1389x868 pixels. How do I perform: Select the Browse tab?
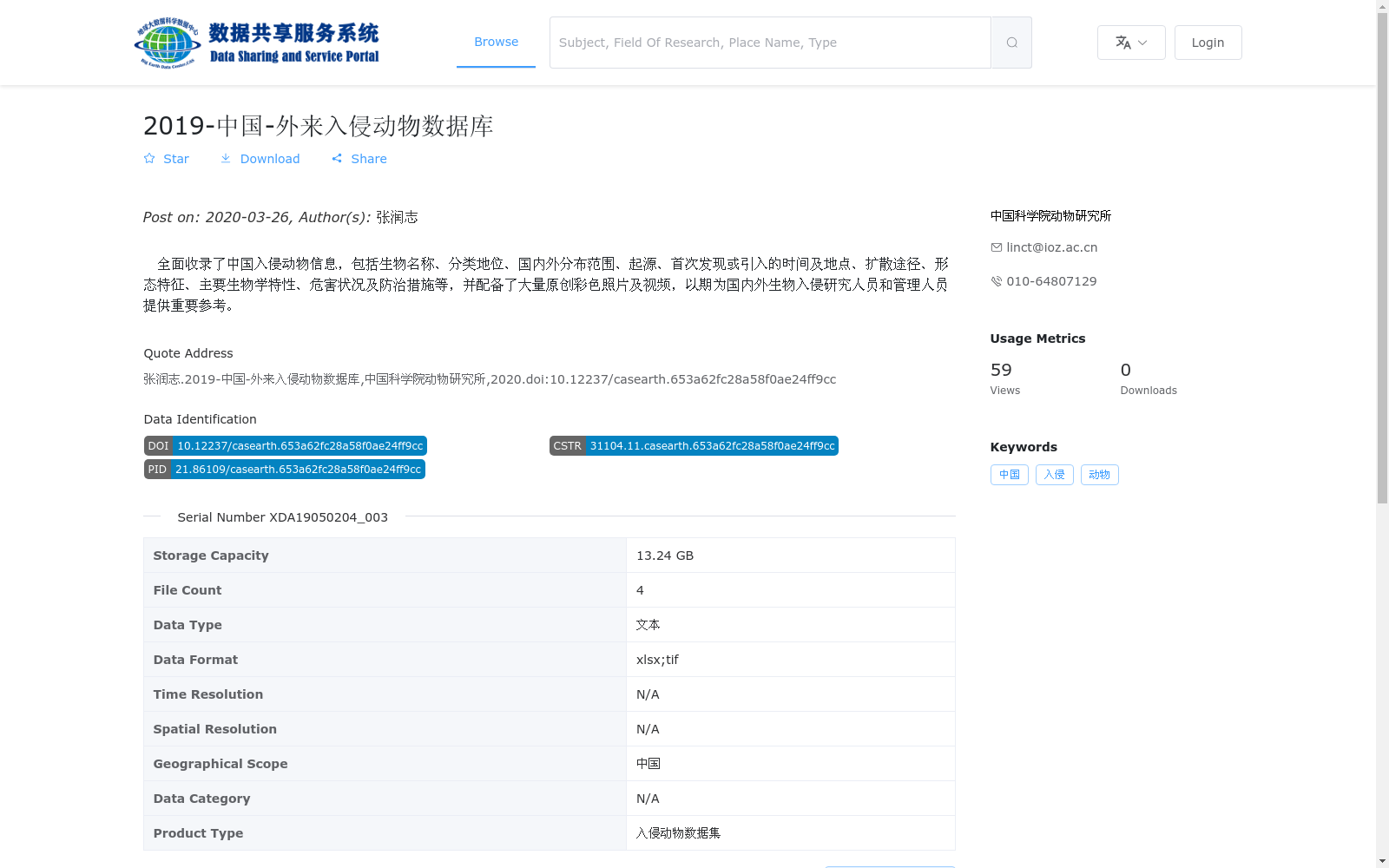496,42
